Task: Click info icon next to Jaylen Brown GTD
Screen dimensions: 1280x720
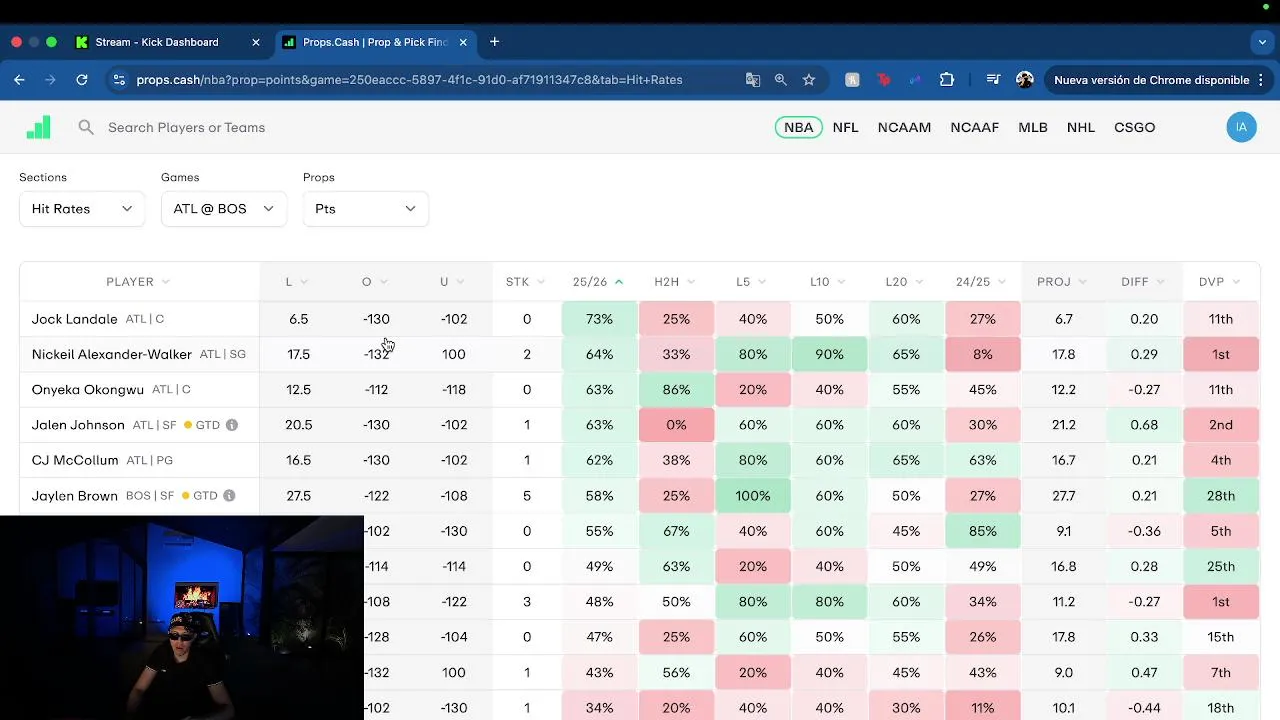Action: [229, 496]
